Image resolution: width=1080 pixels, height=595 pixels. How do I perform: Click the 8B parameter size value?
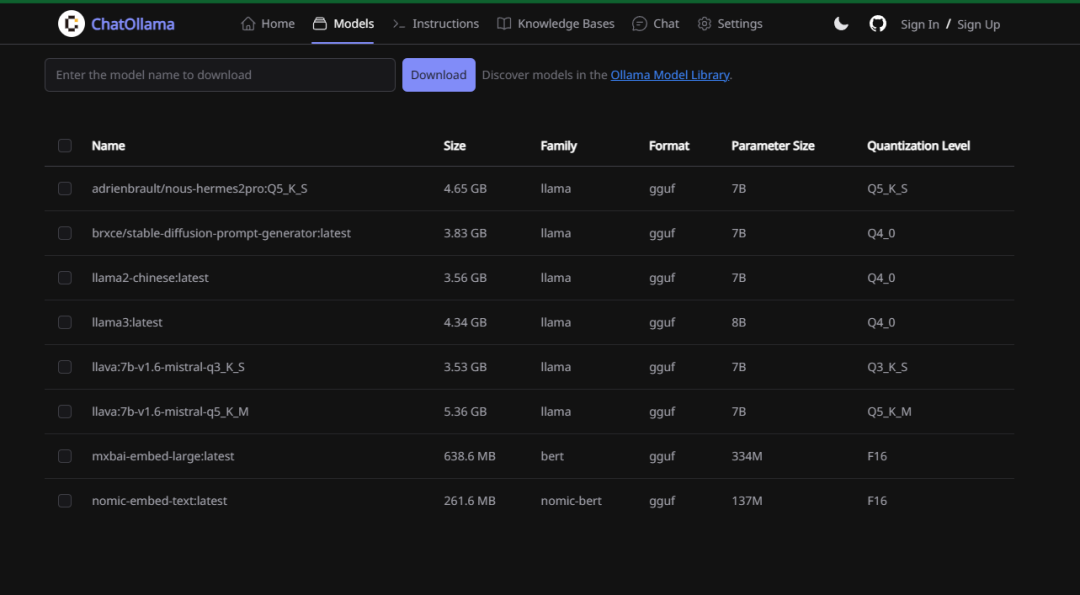tap(738, 322)
